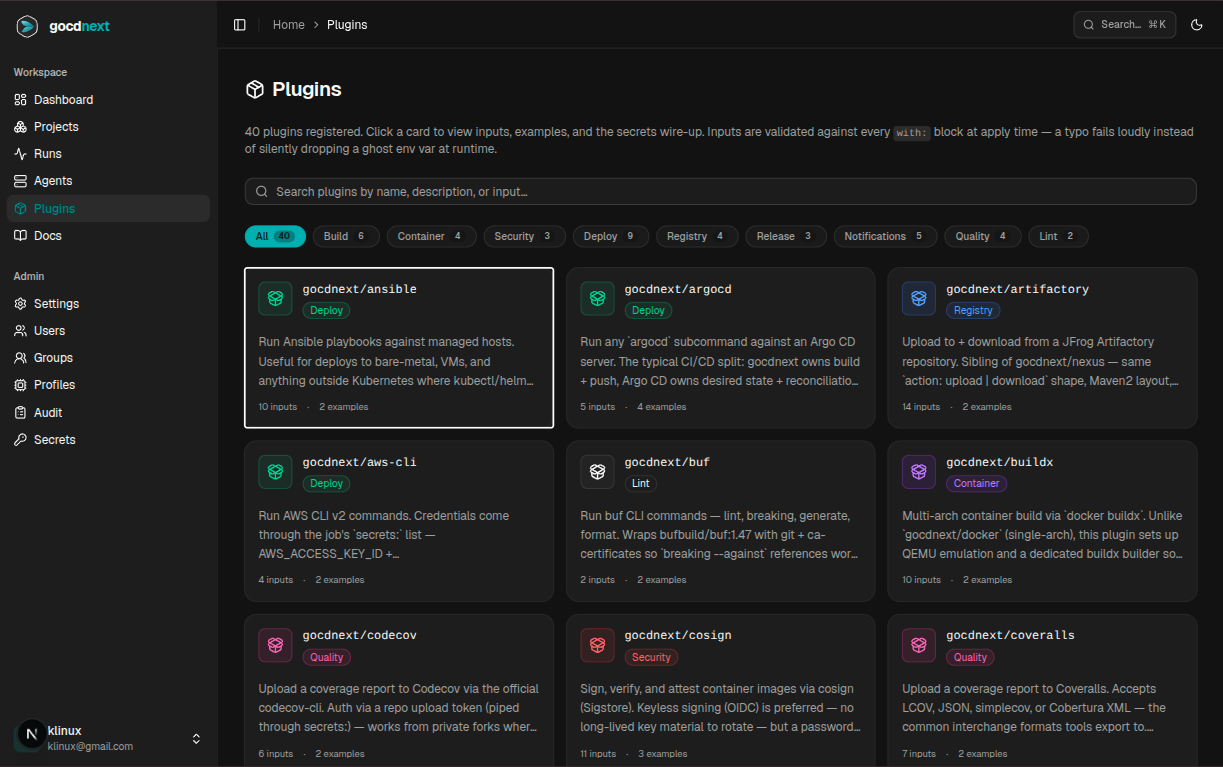Filter plugins by Deploy category
The width and height of the screenshot is (1223, 767).
coord(611,236)
